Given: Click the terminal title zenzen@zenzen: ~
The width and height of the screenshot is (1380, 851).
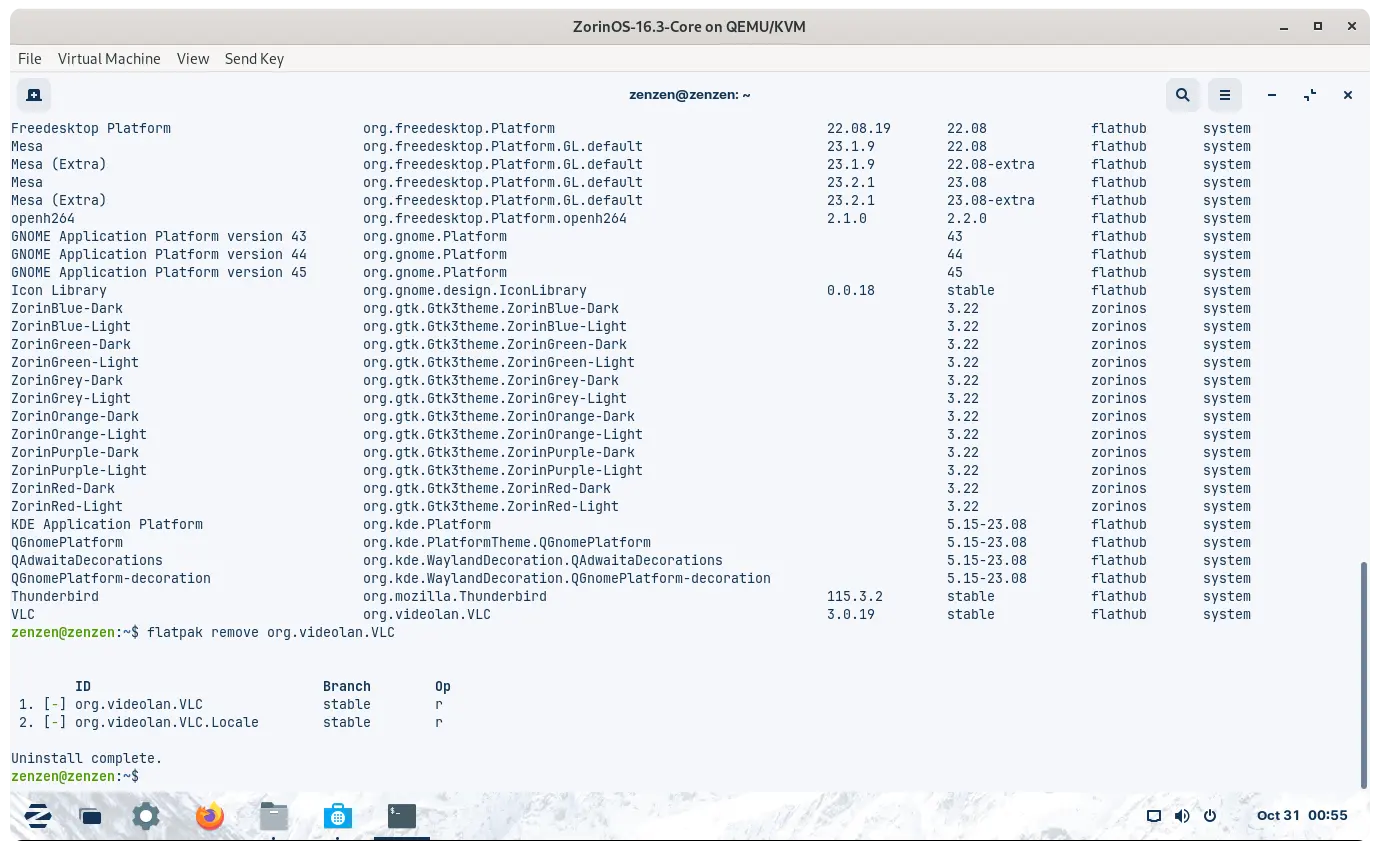Looking at the screenshot, I should click(690, 95).
